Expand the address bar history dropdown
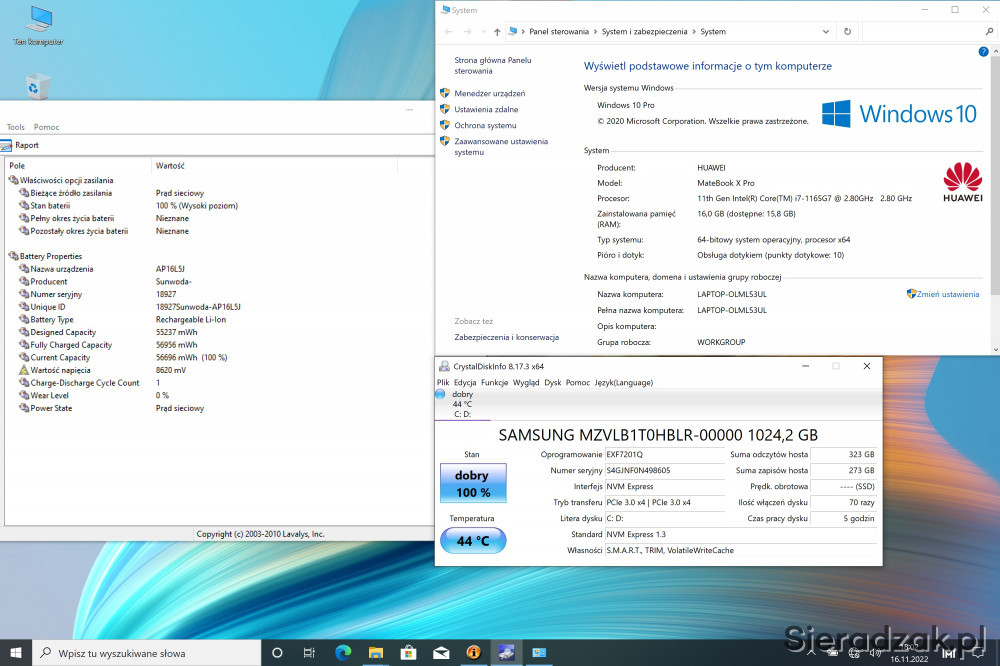 (826, 32)
